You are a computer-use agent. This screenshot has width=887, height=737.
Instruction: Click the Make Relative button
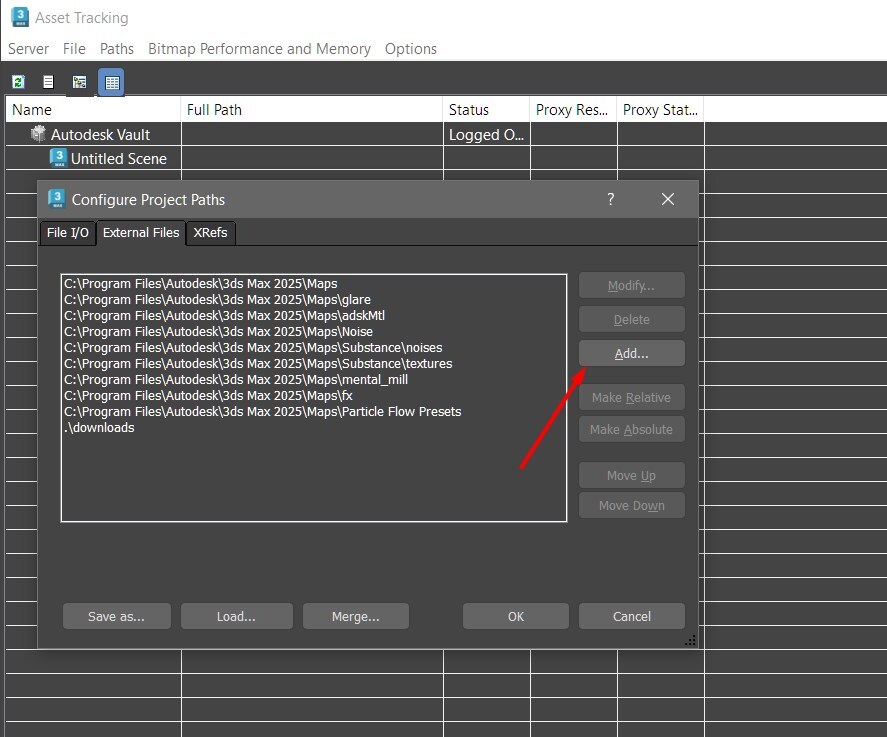(x=631, y=398)
